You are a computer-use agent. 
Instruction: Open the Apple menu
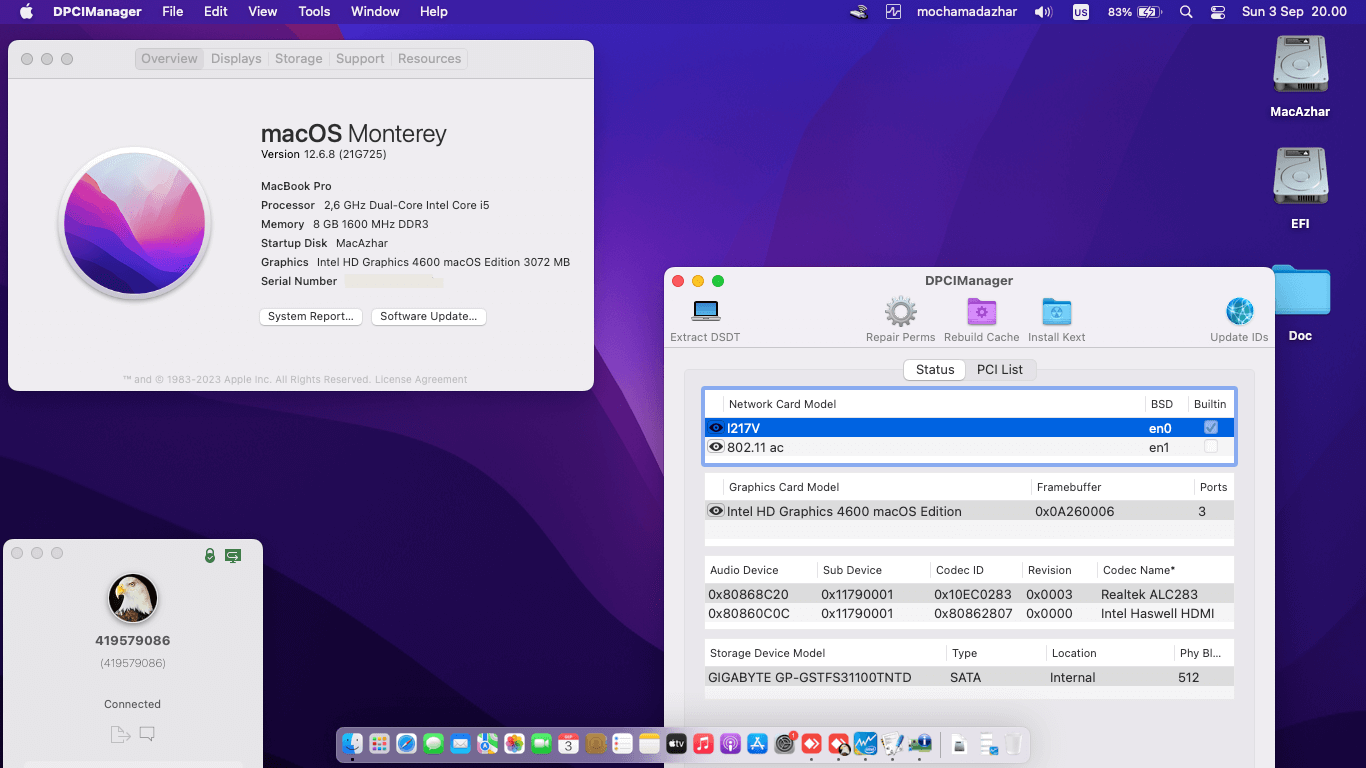[x=27, y=12]
